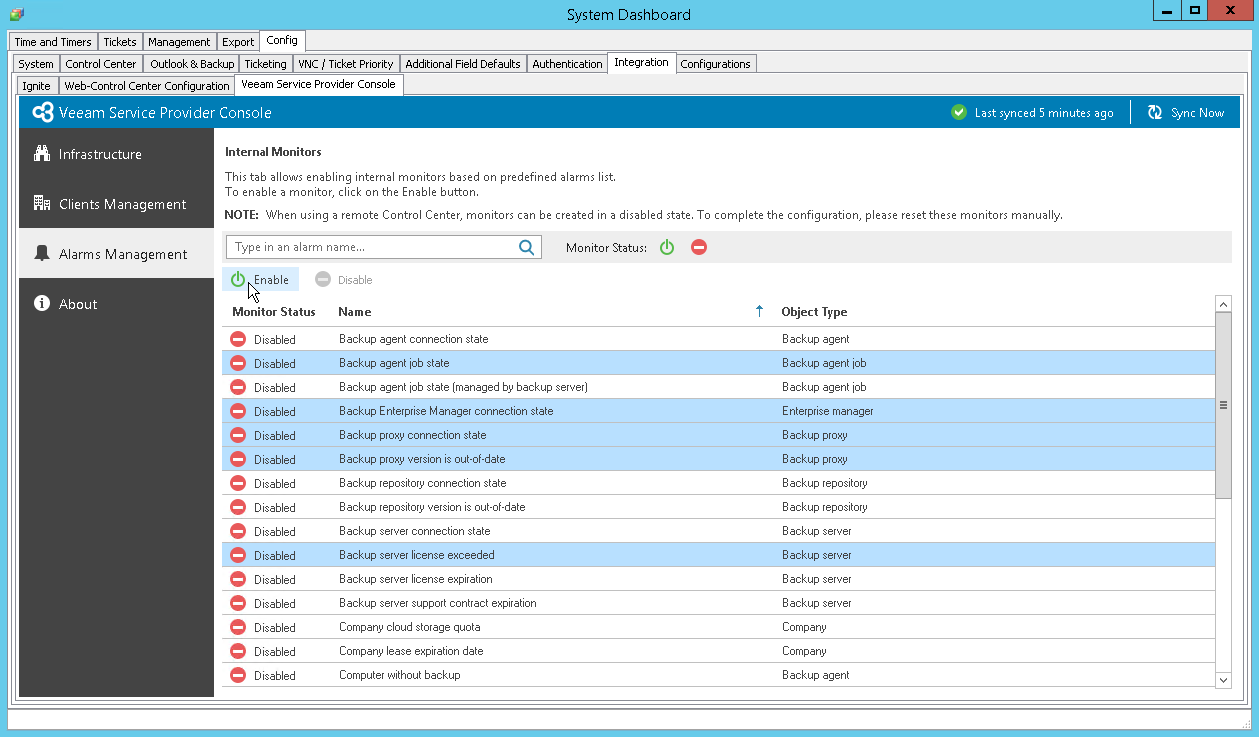
Task: Switch to the Tickets tab
Action: click(x=119, y=41)
